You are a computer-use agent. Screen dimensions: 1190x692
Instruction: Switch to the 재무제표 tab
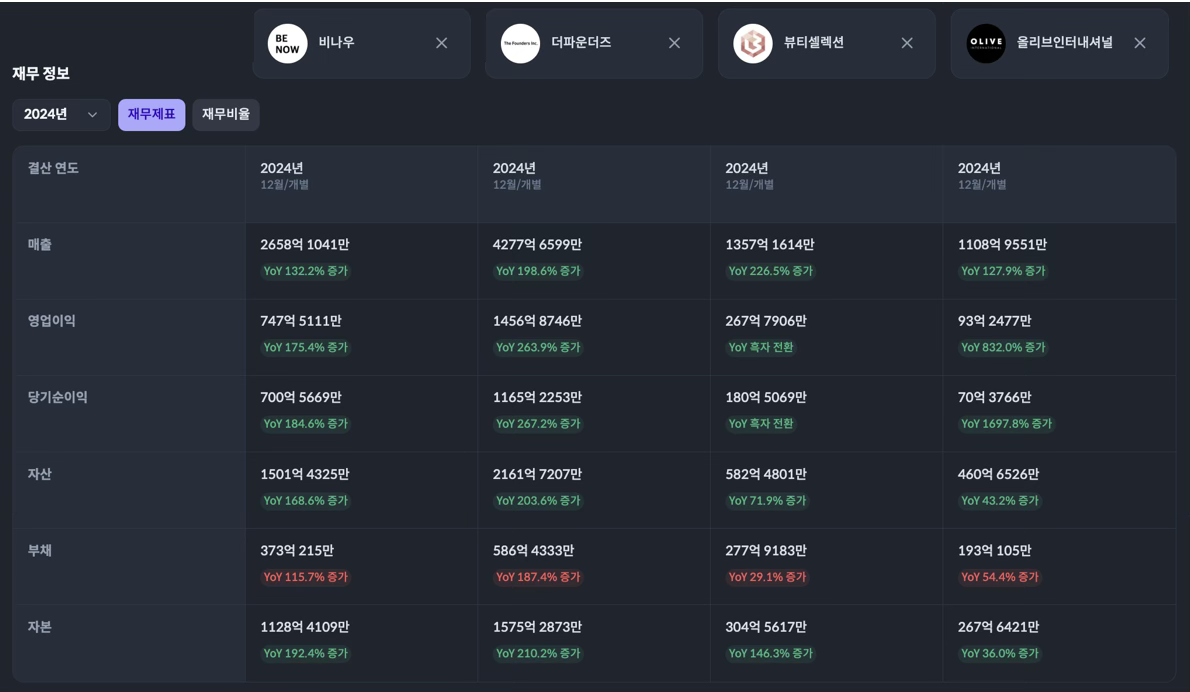click(151, 115)
